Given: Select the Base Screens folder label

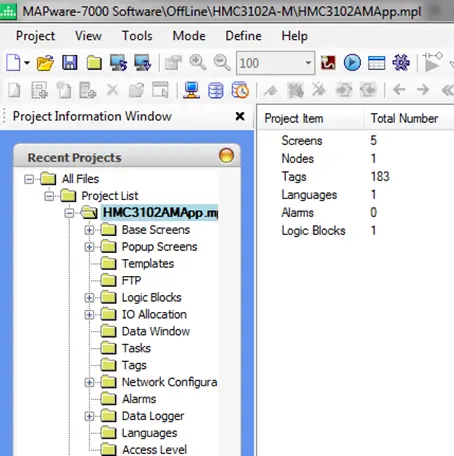Looking at the screenshot, I should tap(156, 230).
